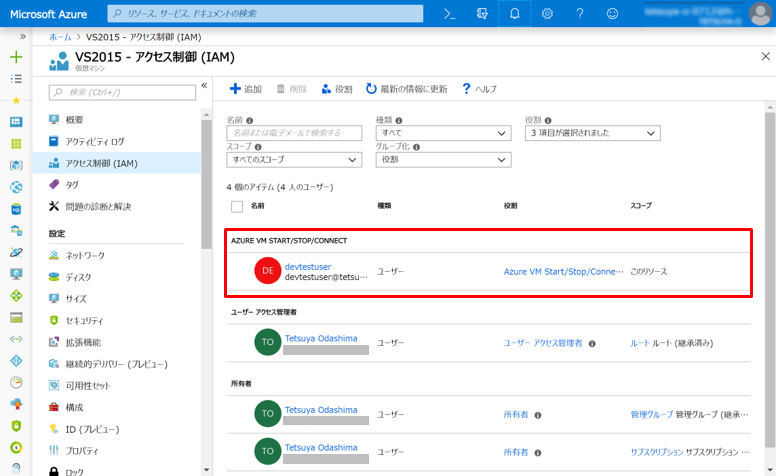Open the Virtual machines monitor icon in sidebar
776x476 pixels.
(x=16, y=274)
